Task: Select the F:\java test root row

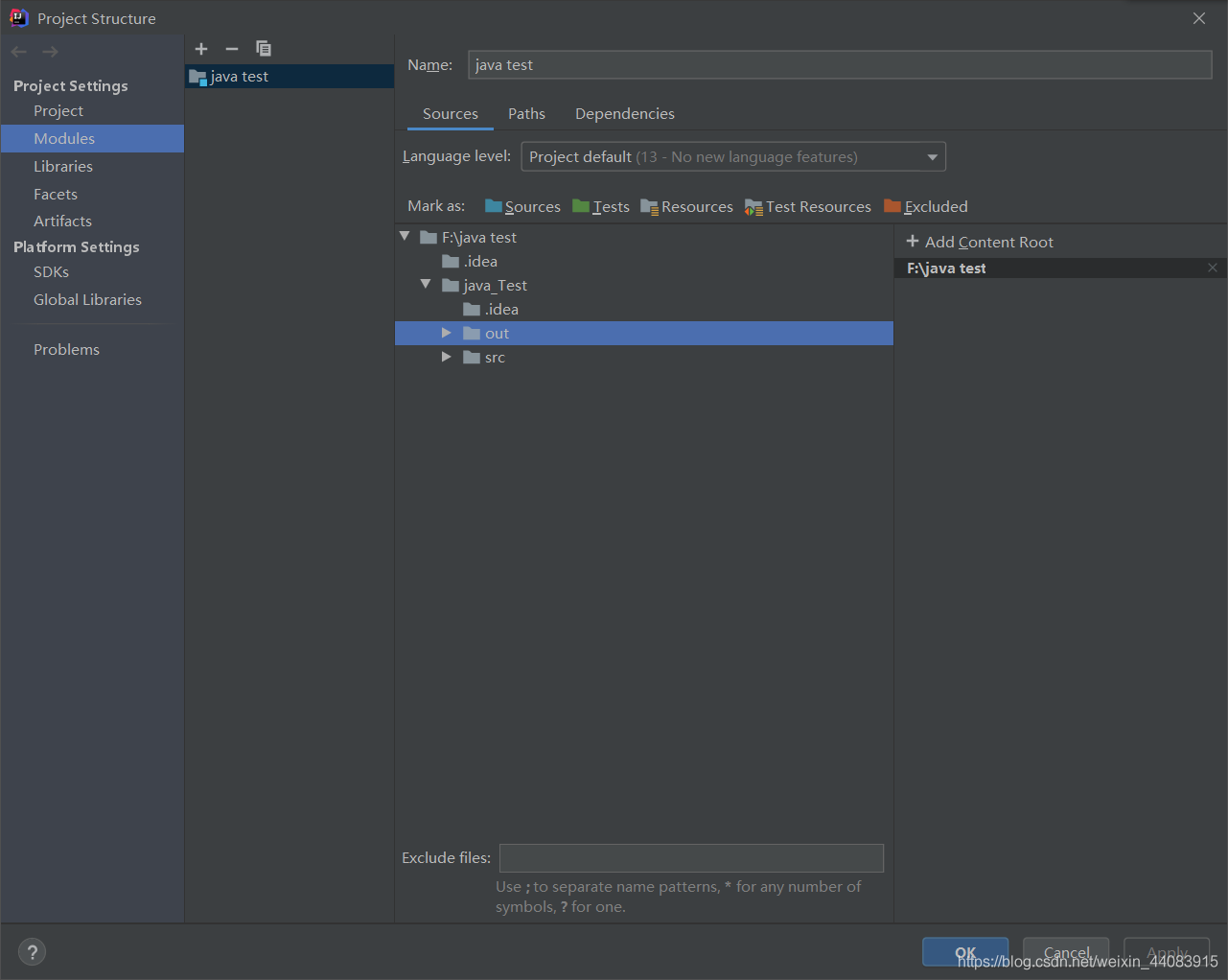Action: (x=643, y=237)
